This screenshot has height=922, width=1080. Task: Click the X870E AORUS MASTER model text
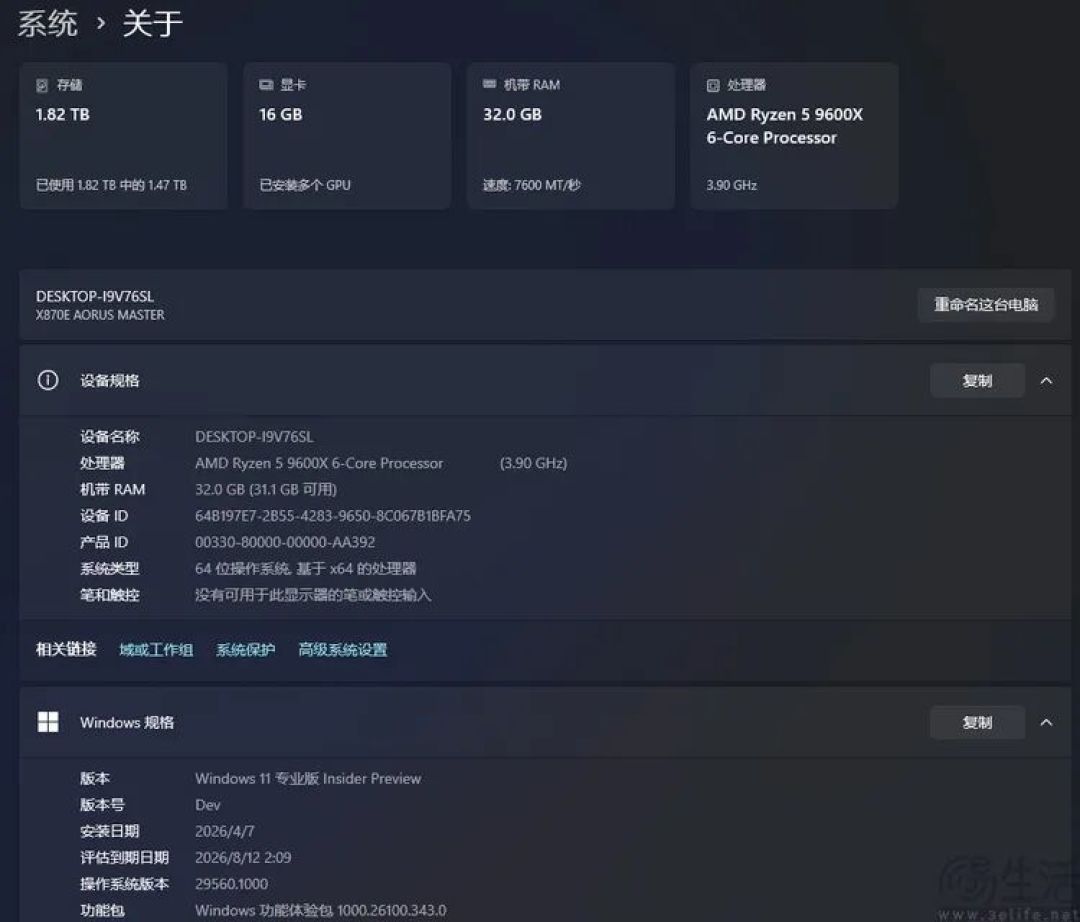coord(100,315)
